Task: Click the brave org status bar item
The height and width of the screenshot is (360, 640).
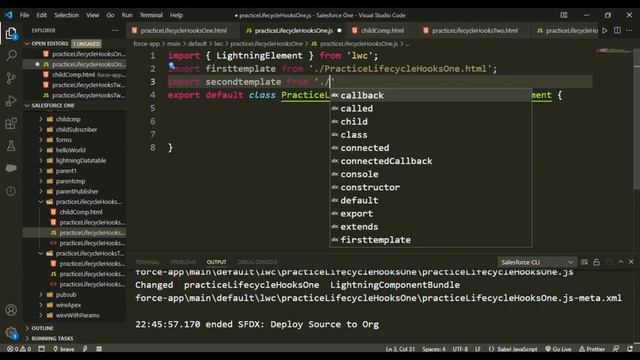Action: tap(64, 349)
